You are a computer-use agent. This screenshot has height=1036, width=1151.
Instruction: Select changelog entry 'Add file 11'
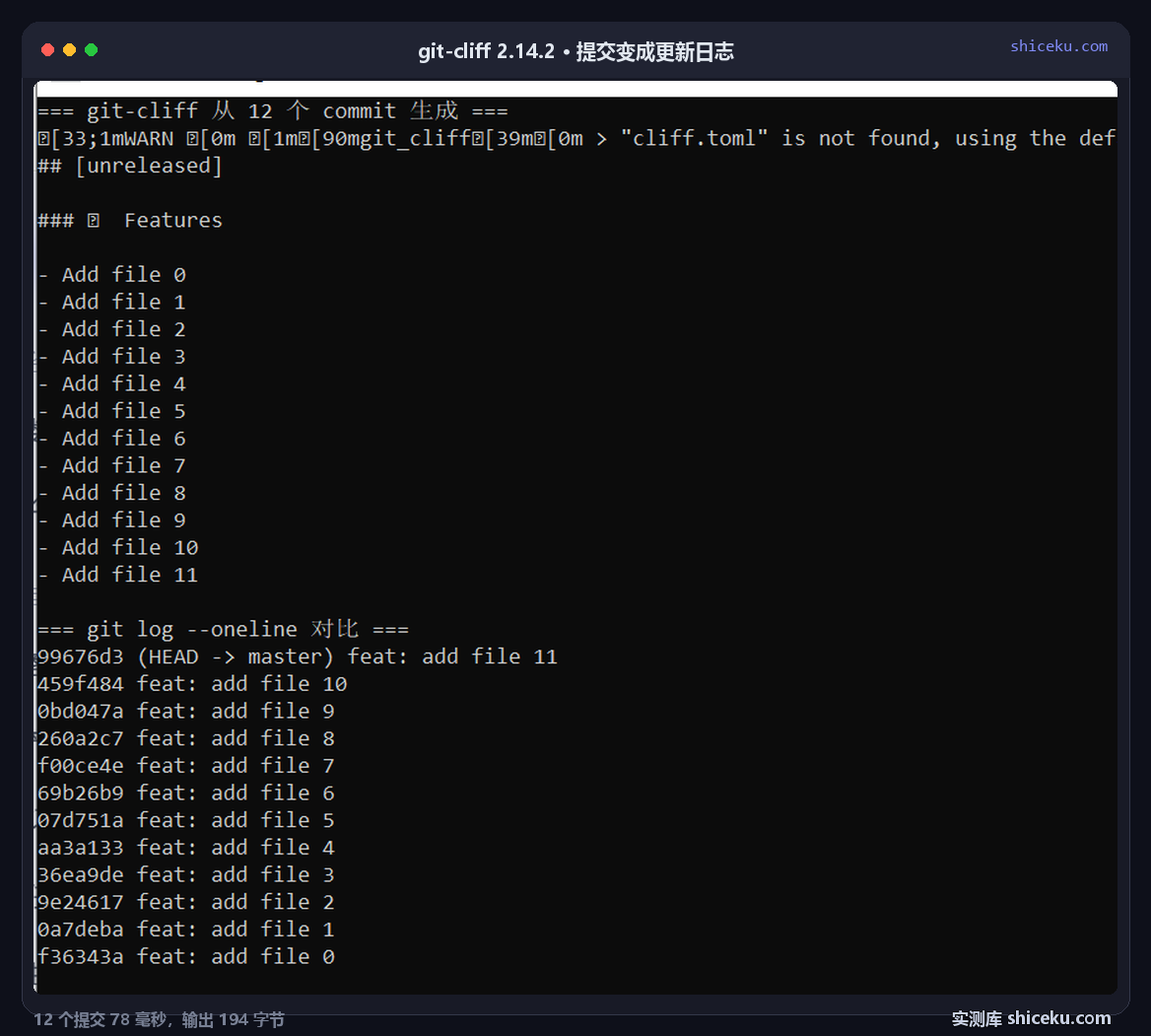click(118, 575)
